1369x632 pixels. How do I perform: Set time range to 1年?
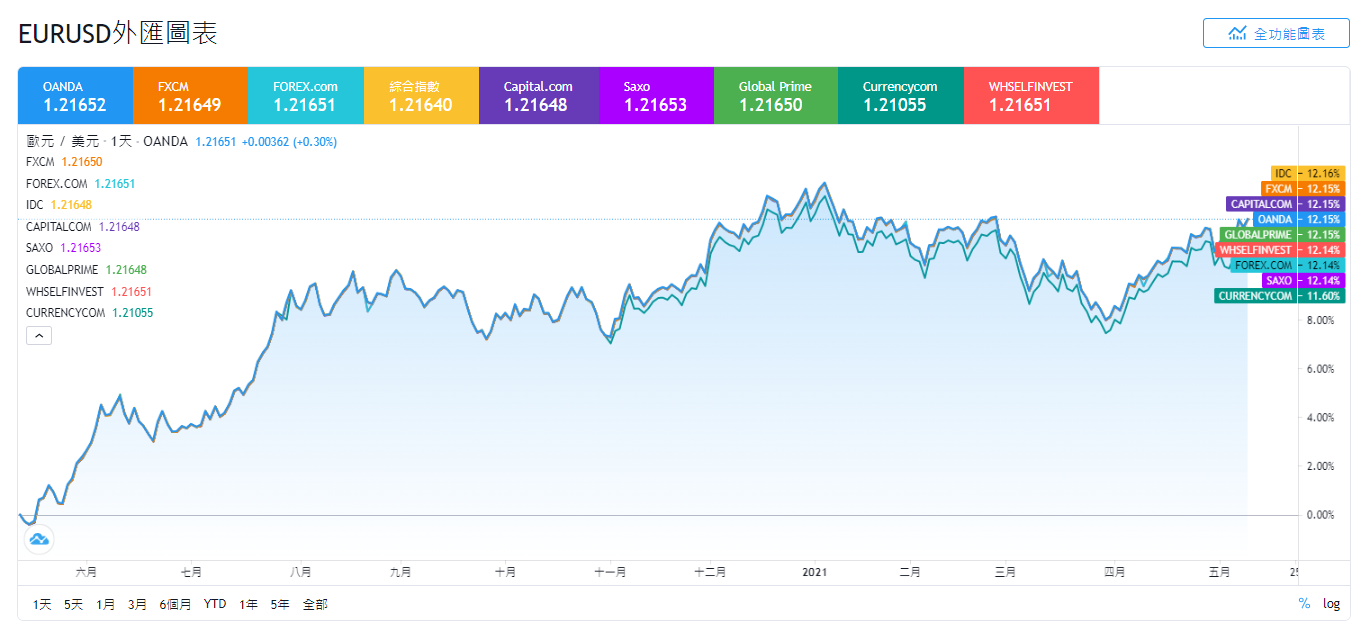(x=248, y=604)
